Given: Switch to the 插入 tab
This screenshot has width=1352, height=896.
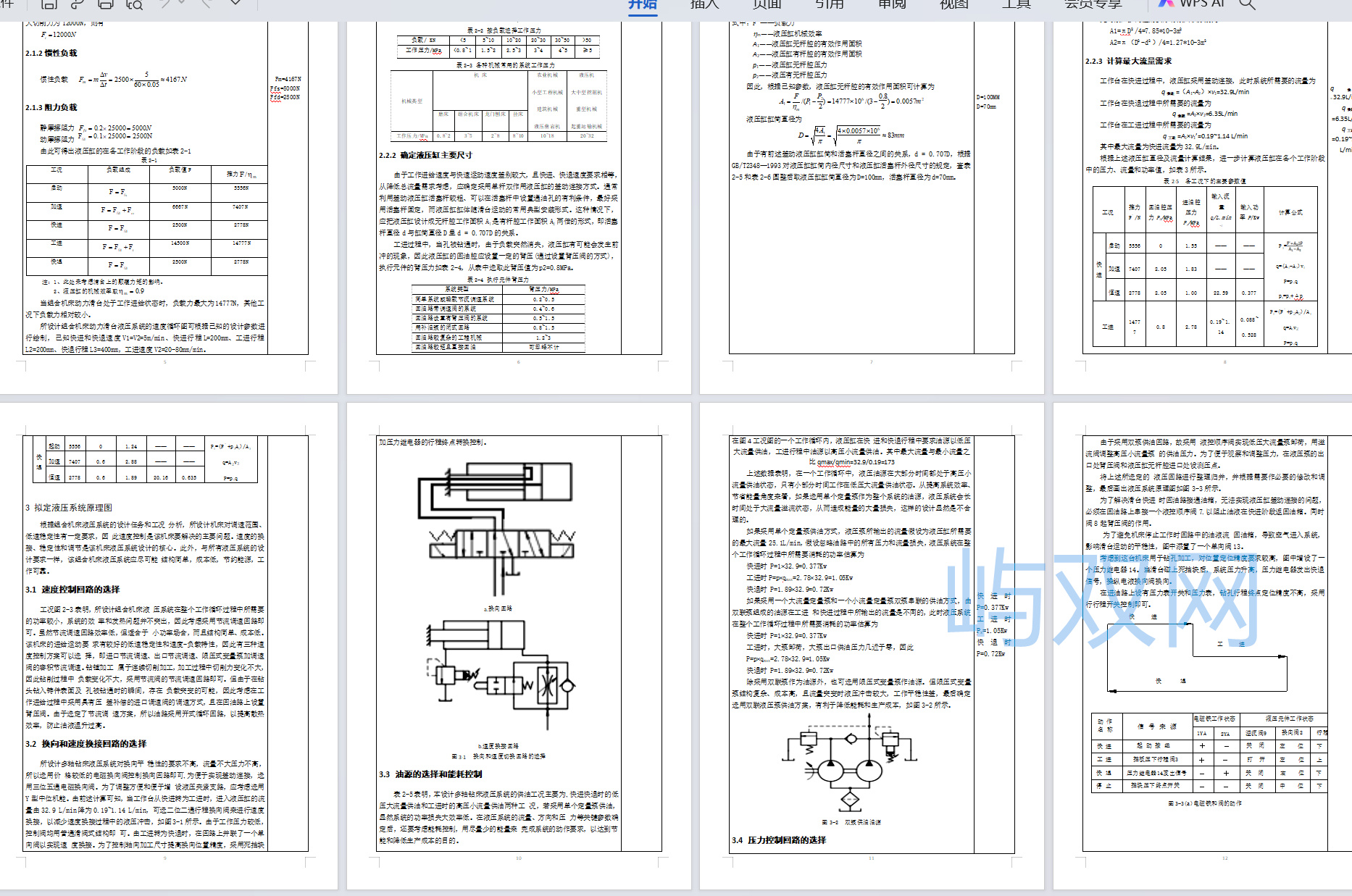Looking at the screenshot, I should point(704,4).
